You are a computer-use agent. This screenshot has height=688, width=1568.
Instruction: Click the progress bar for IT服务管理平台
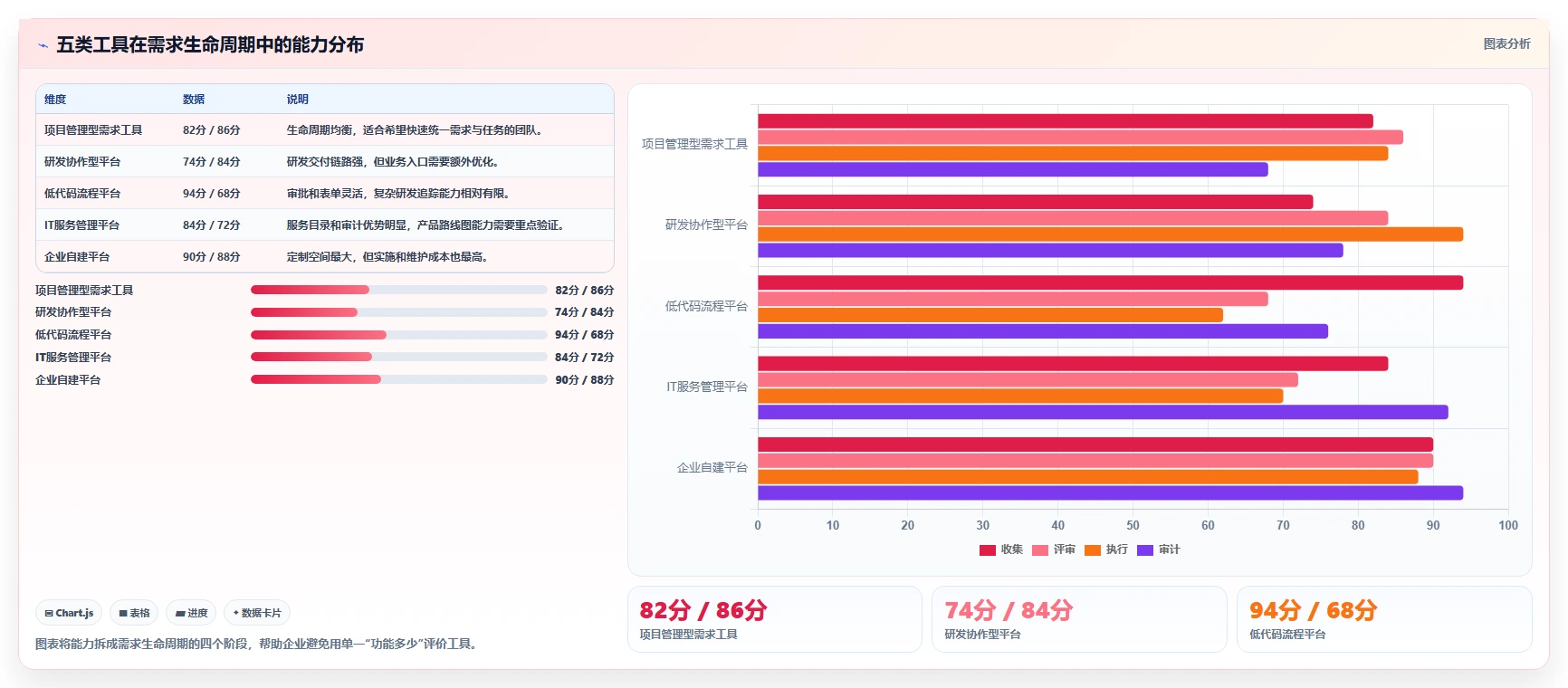click(x=399, y=357)
